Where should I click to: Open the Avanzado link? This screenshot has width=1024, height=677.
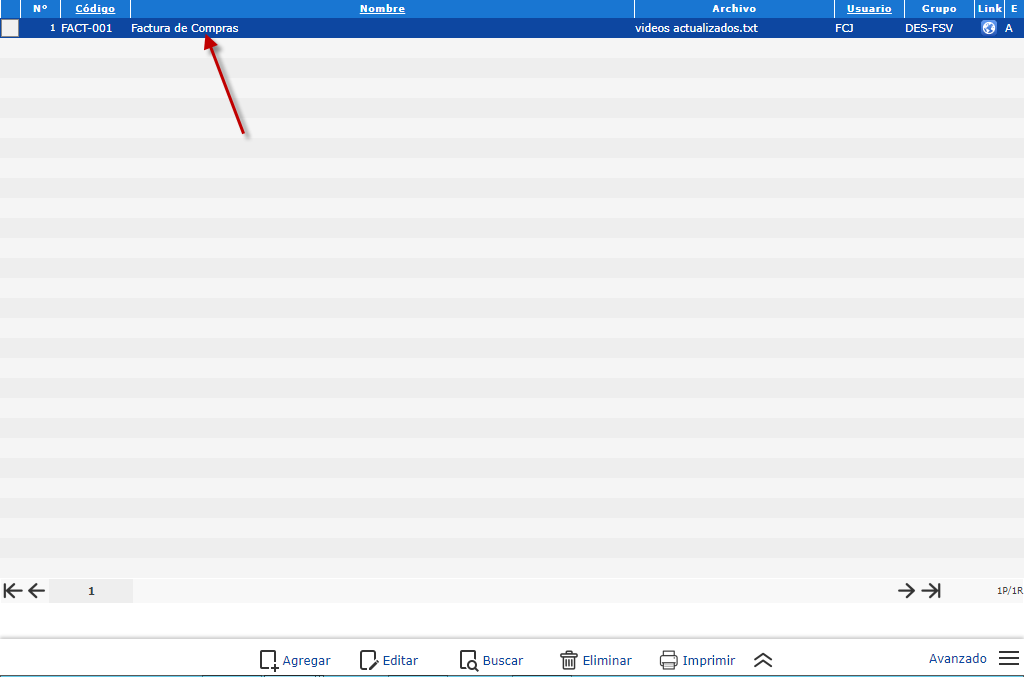pos(957,658)
